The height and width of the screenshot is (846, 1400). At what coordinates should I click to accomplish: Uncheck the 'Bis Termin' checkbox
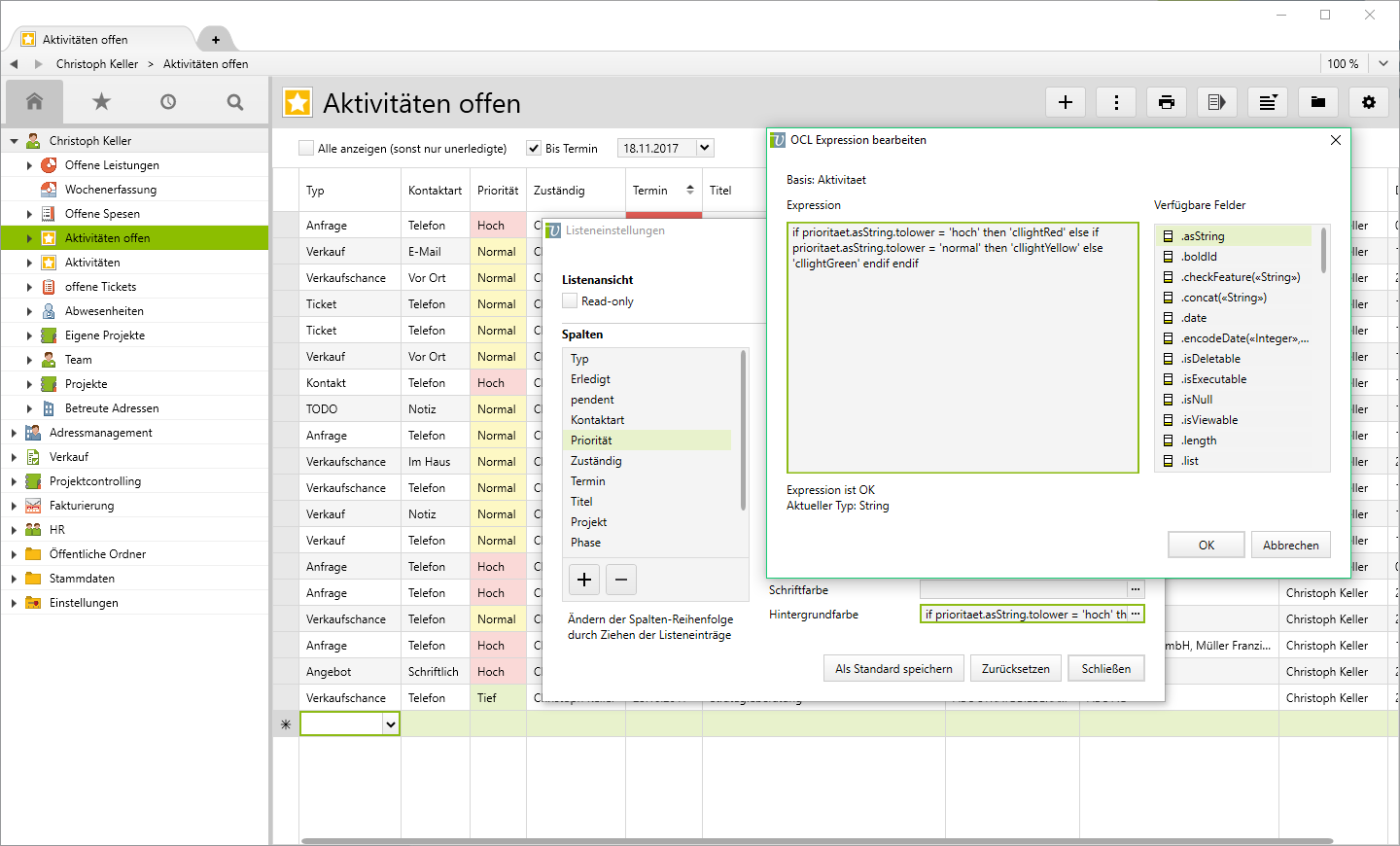(534, 148)
